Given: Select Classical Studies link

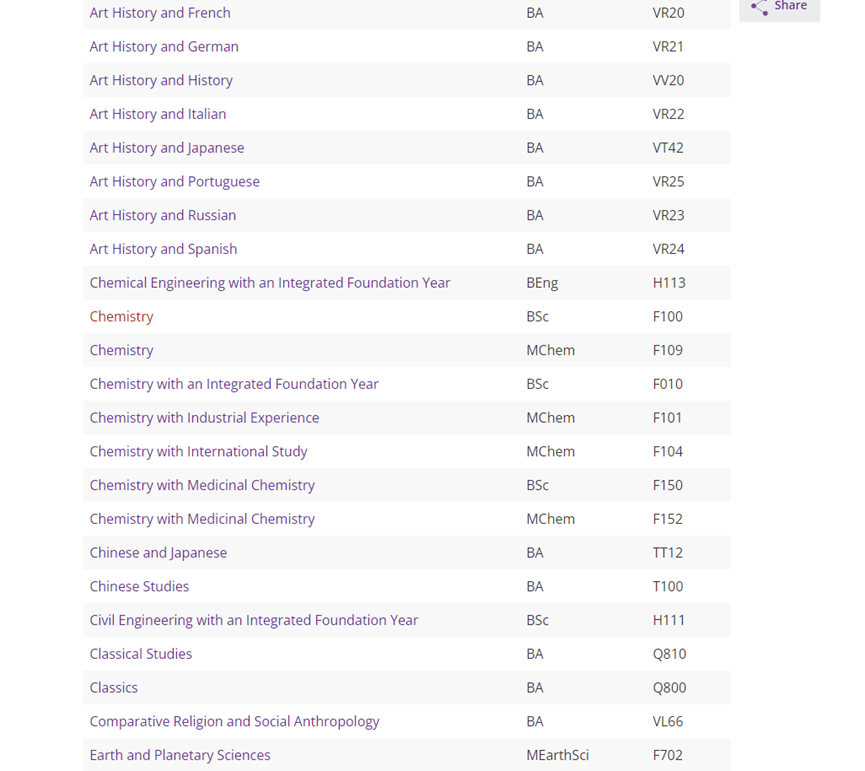Looking at the screenshot, I should 141,654.
